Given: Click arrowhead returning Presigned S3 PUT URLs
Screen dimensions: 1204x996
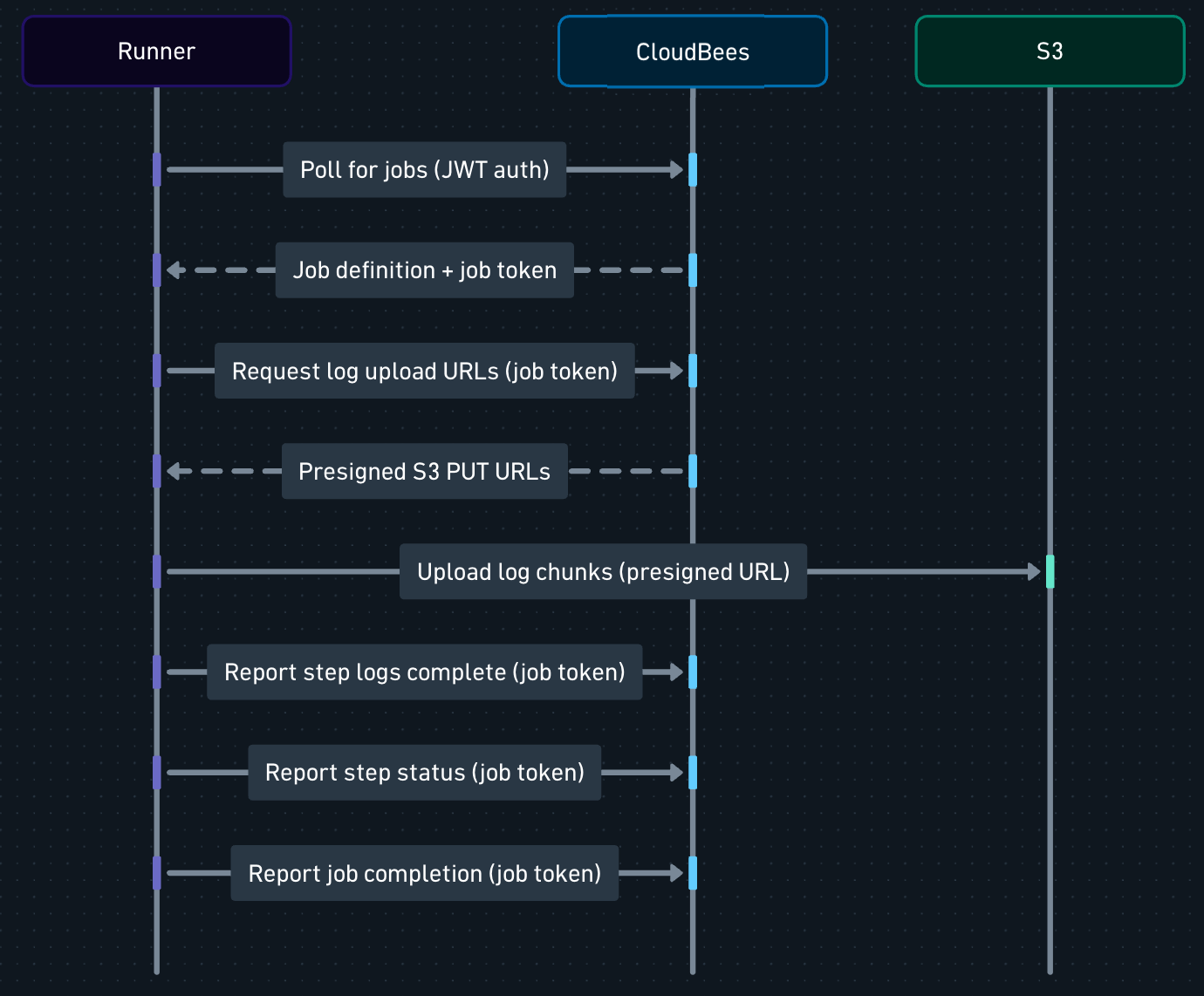Looking at the screenshot, I should (174, 471).
